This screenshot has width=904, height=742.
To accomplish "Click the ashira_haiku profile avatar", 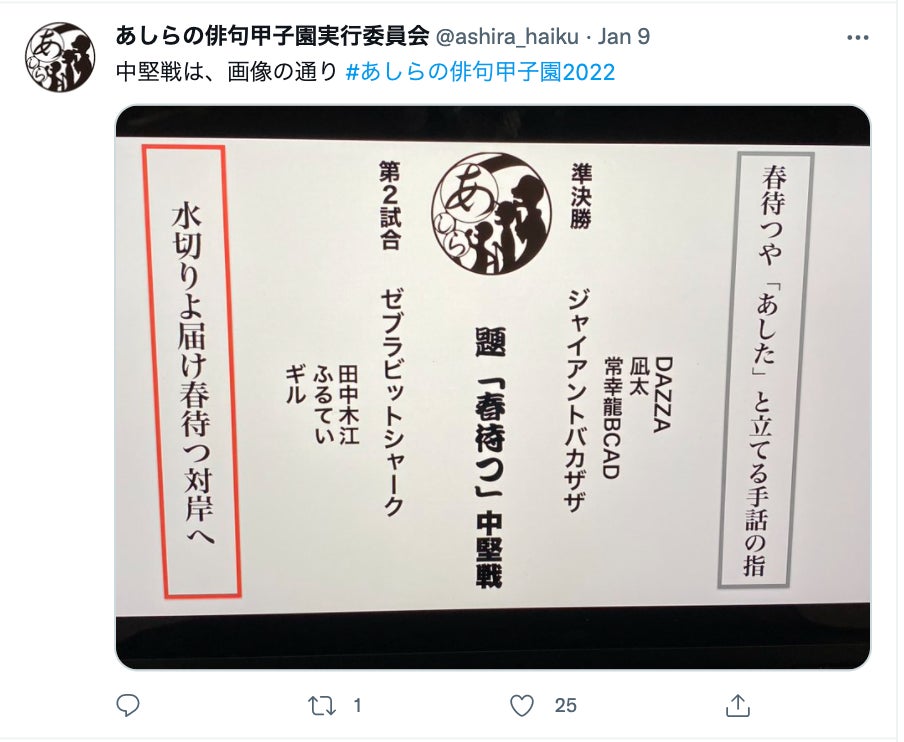I will pyautogui.click(x=60, y=57).
